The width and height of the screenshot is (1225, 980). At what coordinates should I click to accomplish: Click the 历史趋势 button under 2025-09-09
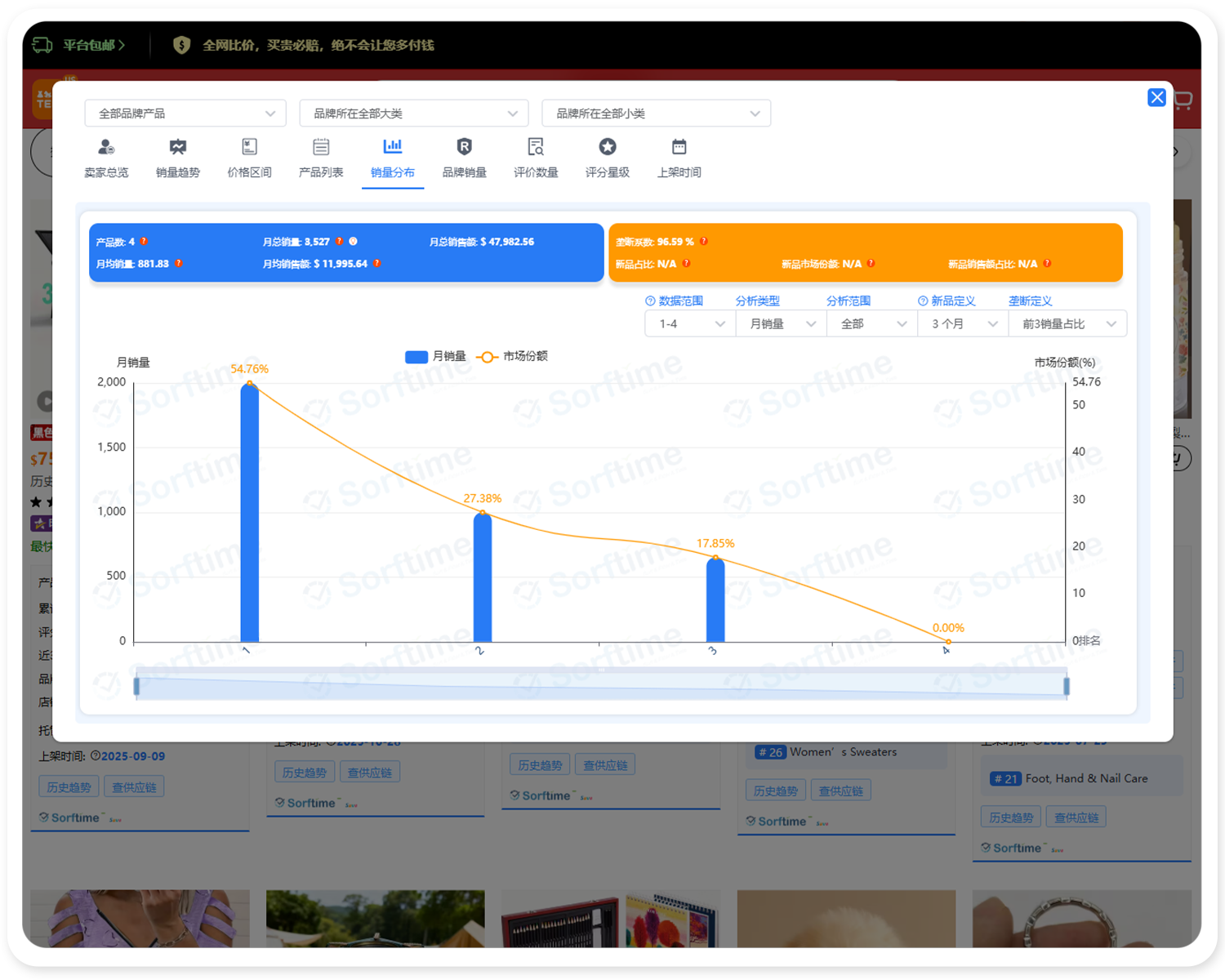point(69,787)
